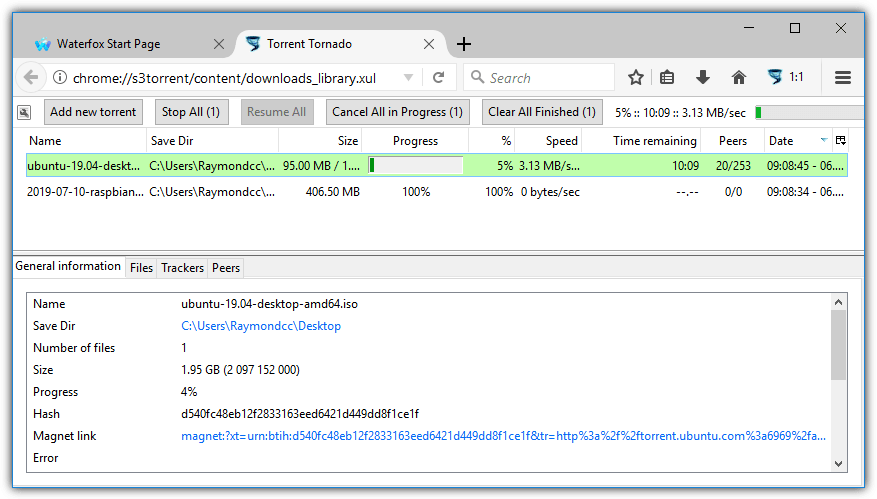Sort by the Progress column header
The image size is (877, 499).
point(415,141)
